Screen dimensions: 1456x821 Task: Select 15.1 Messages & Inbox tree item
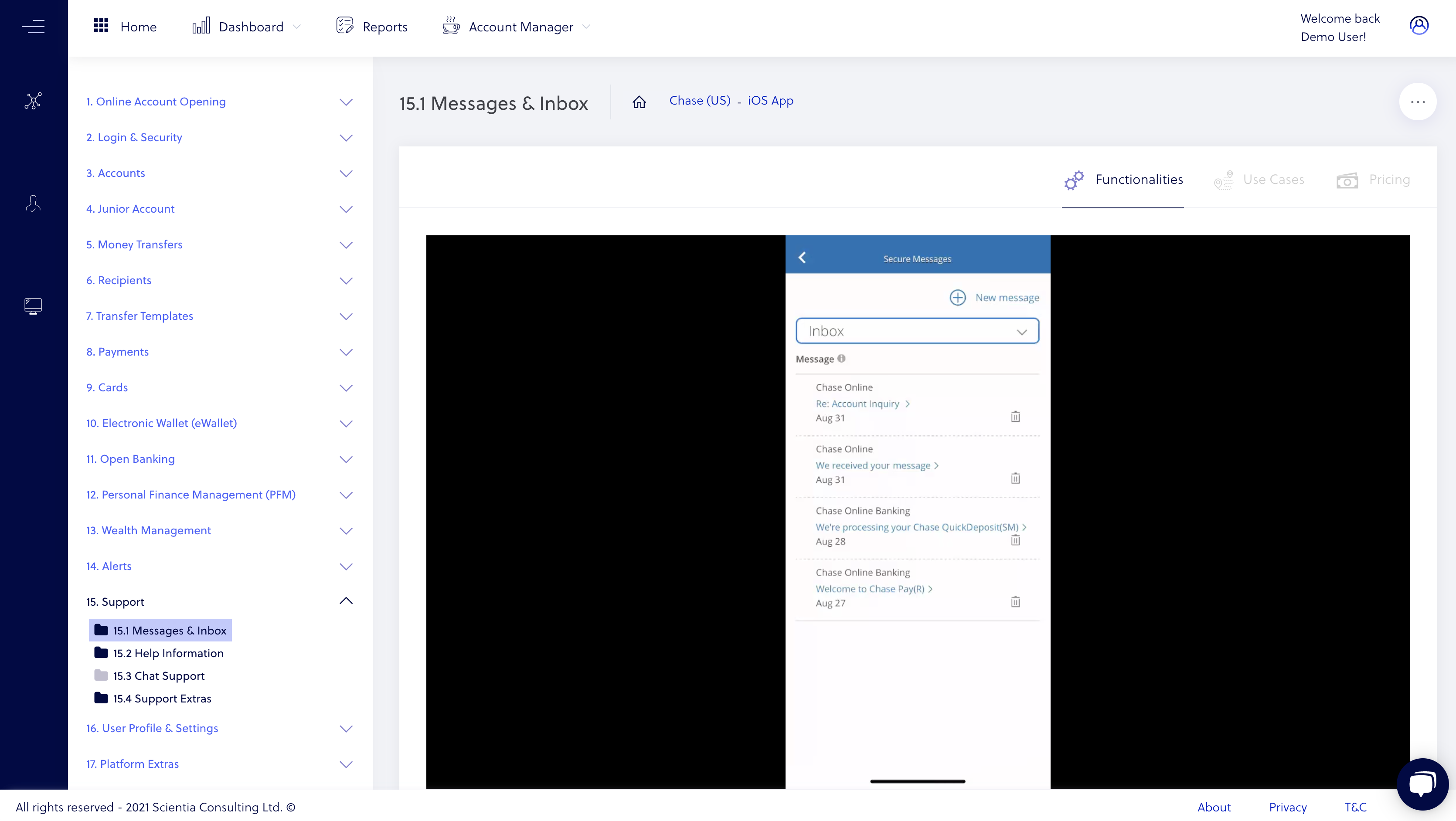coord(160,630)
